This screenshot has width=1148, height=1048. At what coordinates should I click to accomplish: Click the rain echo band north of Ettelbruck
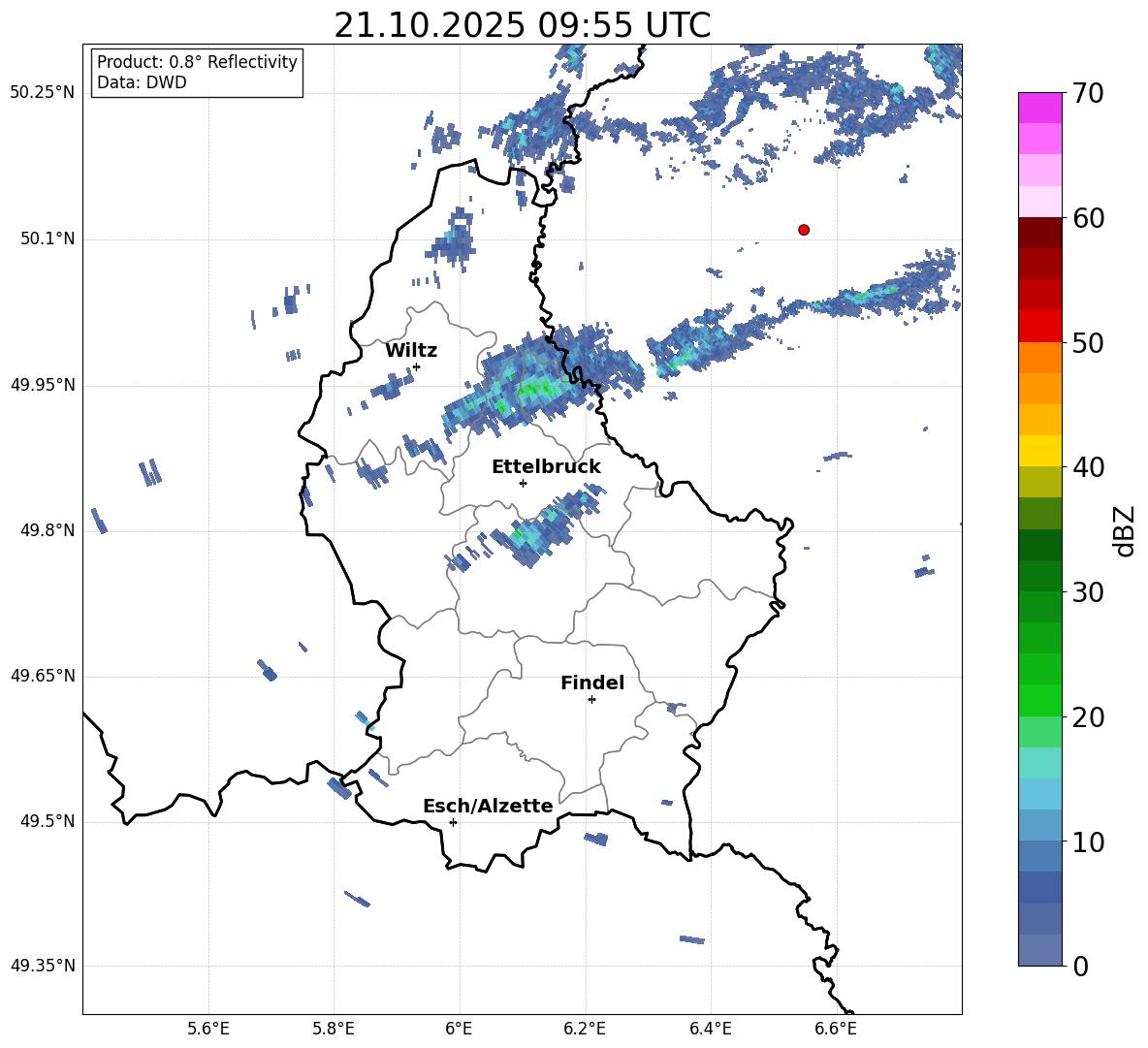click(x=540, y=383)
